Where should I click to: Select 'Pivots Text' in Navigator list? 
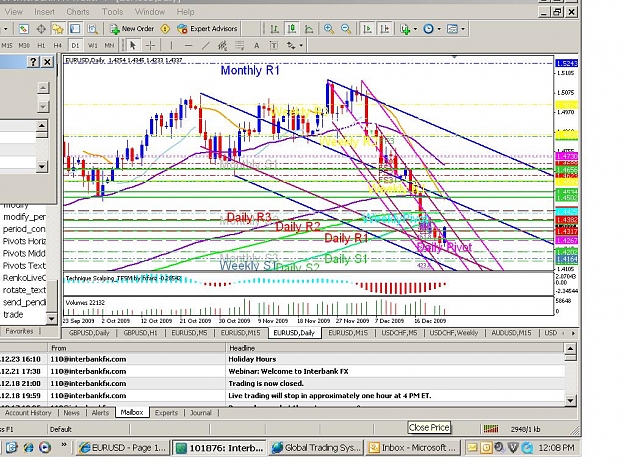(x=24, y=265)
